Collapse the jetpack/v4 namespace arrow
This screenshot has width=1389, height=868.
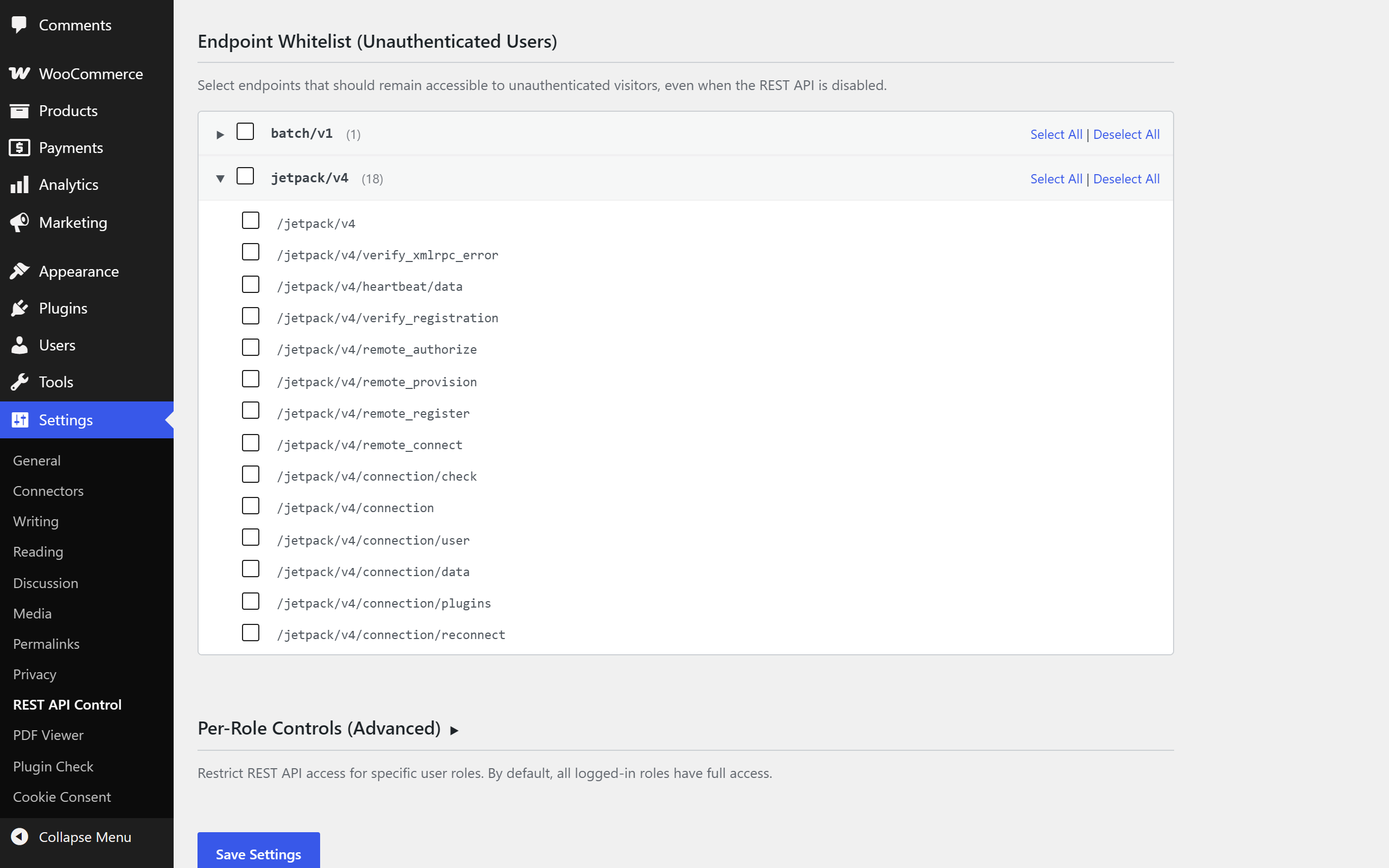pos(220,178)
